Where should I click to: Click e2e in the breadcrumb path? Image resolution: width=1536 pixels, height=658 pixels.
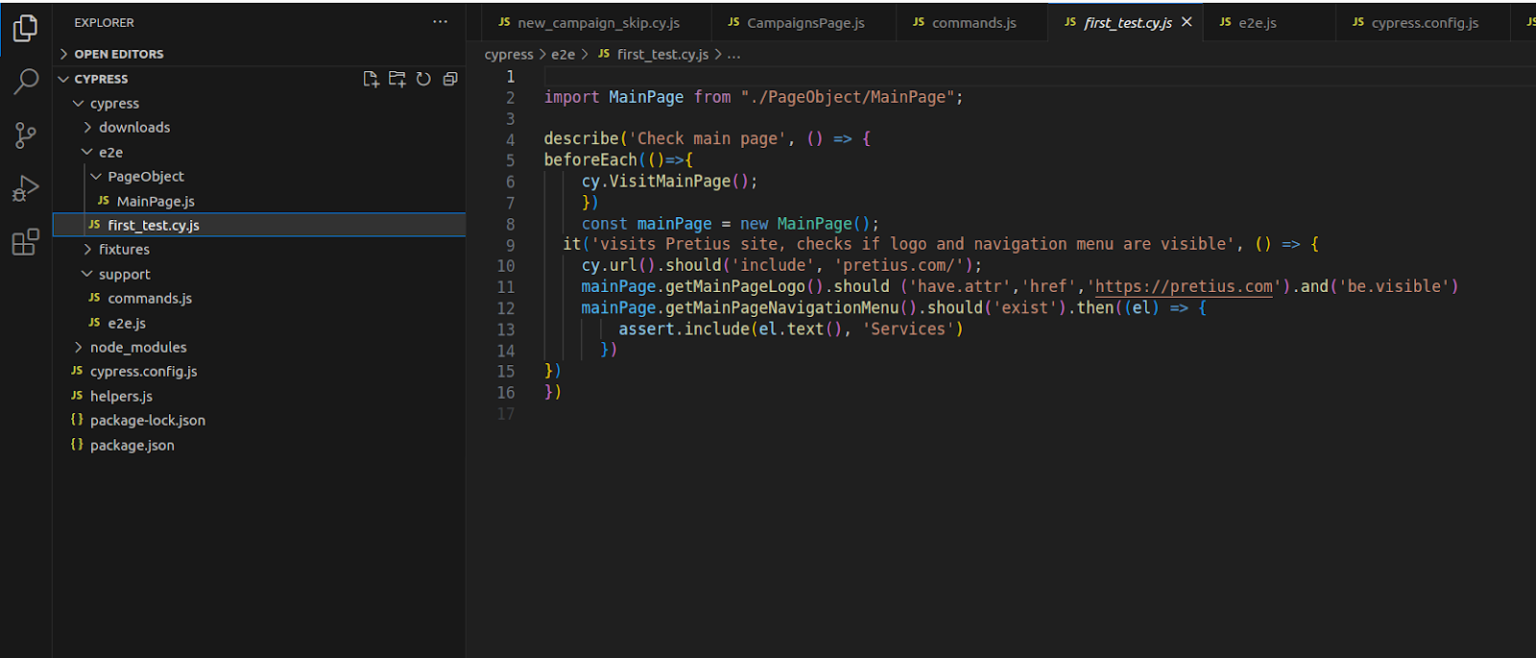(564, 54)
